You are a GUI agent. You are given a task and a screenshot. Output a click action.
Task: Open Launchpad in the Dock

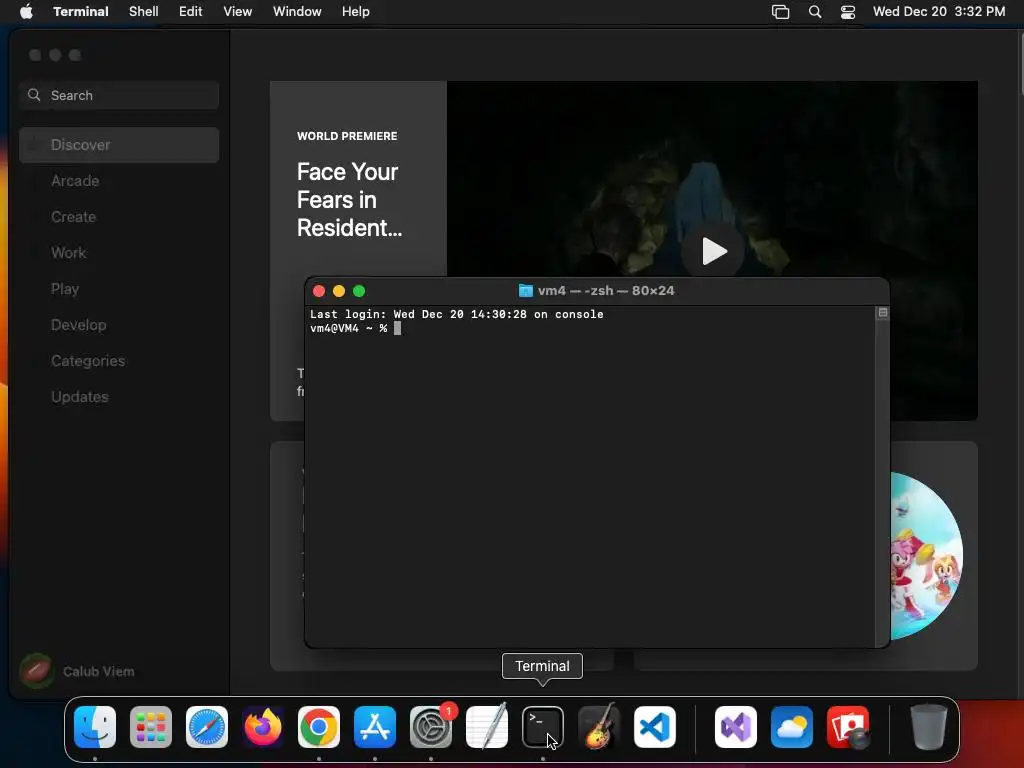(151, 727)
